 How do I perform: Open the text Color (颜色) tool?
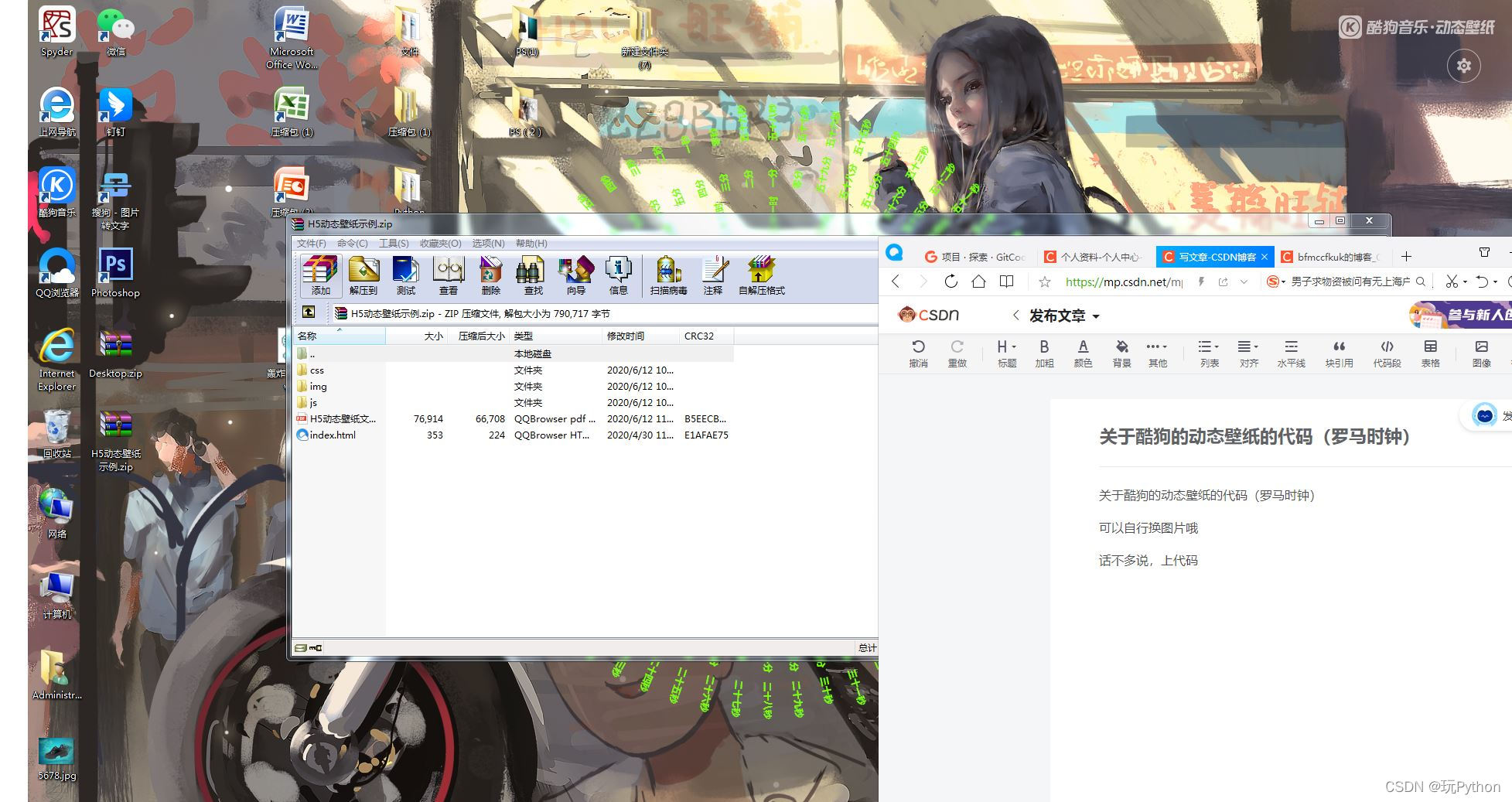[1083, 353]
